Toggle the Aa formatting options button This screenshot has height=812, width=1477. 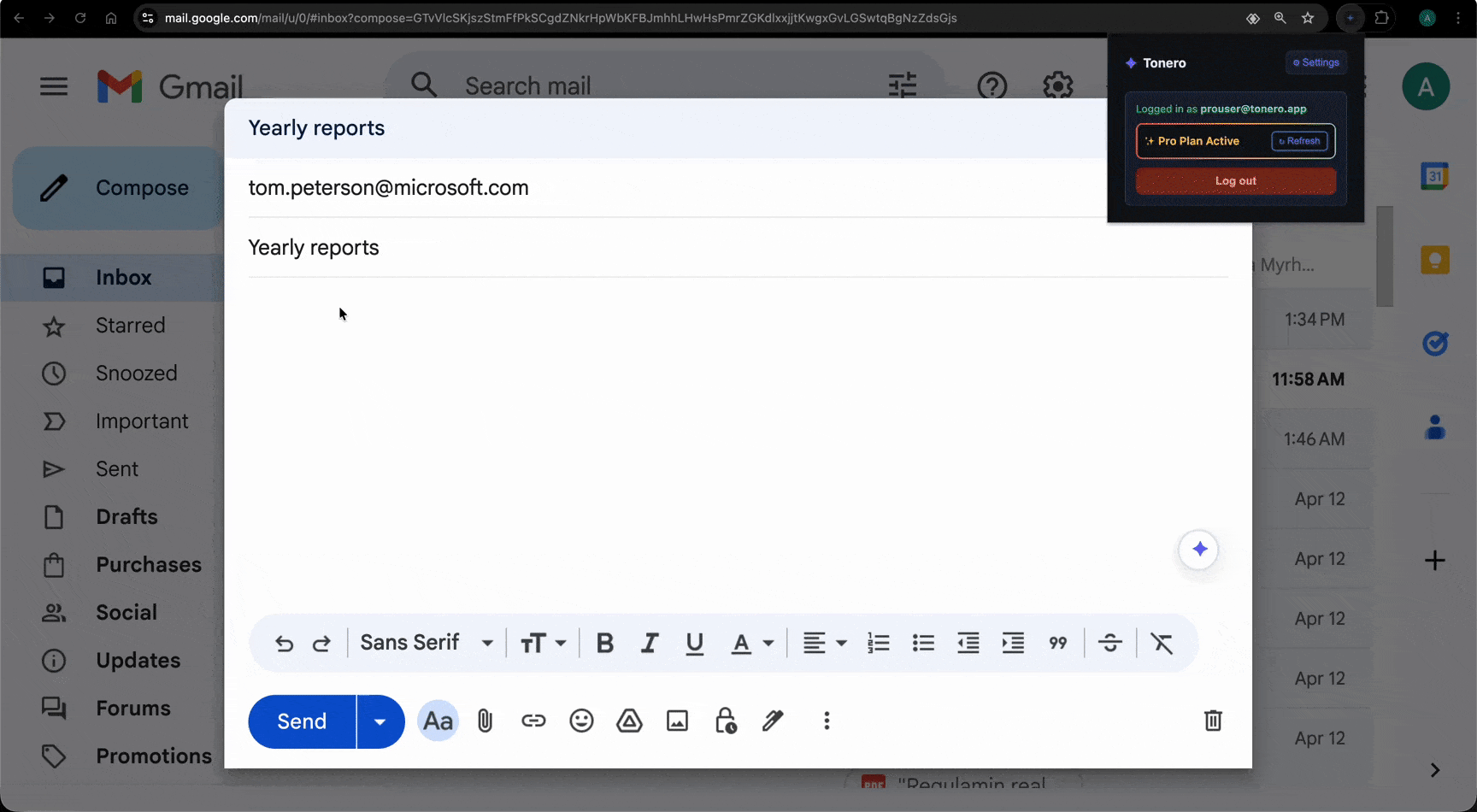click(x=438, y=721)
